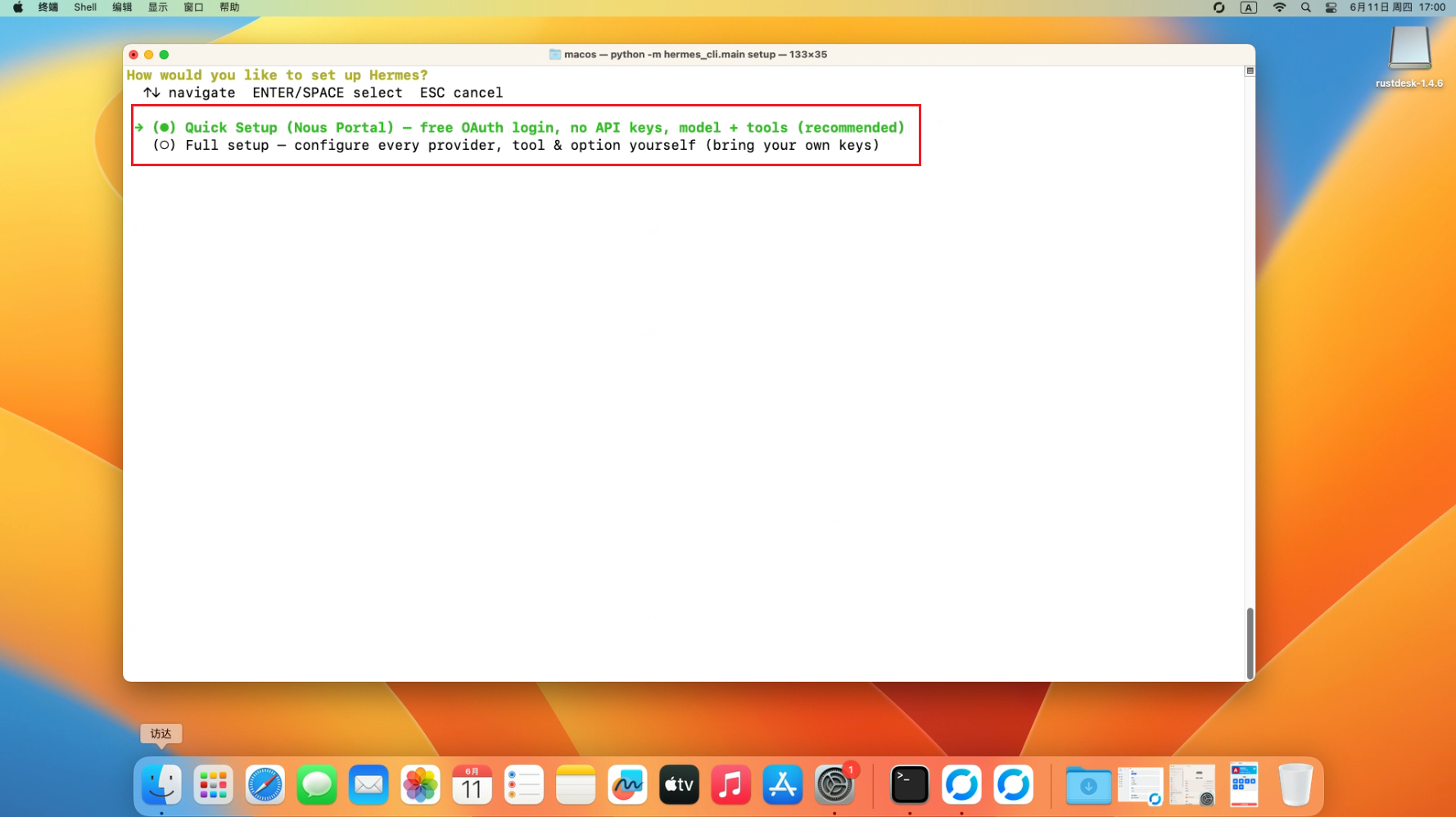Image resolution: width=1456 pixels, height=817 pixels.
Task: Launch Safari from the Dock
Action: point(265,785)
